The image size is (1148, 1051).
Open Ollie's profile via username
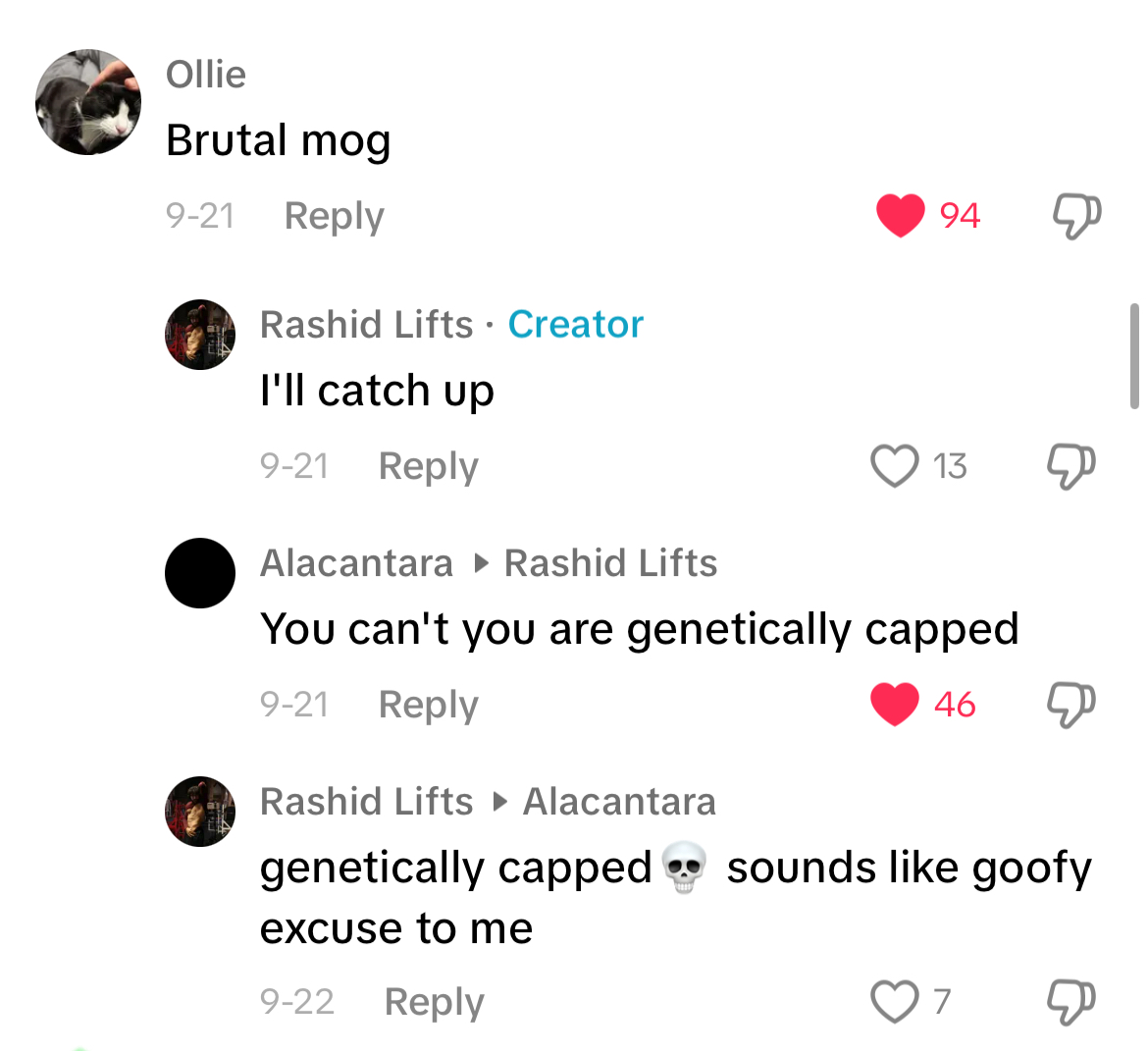[206, 75]
